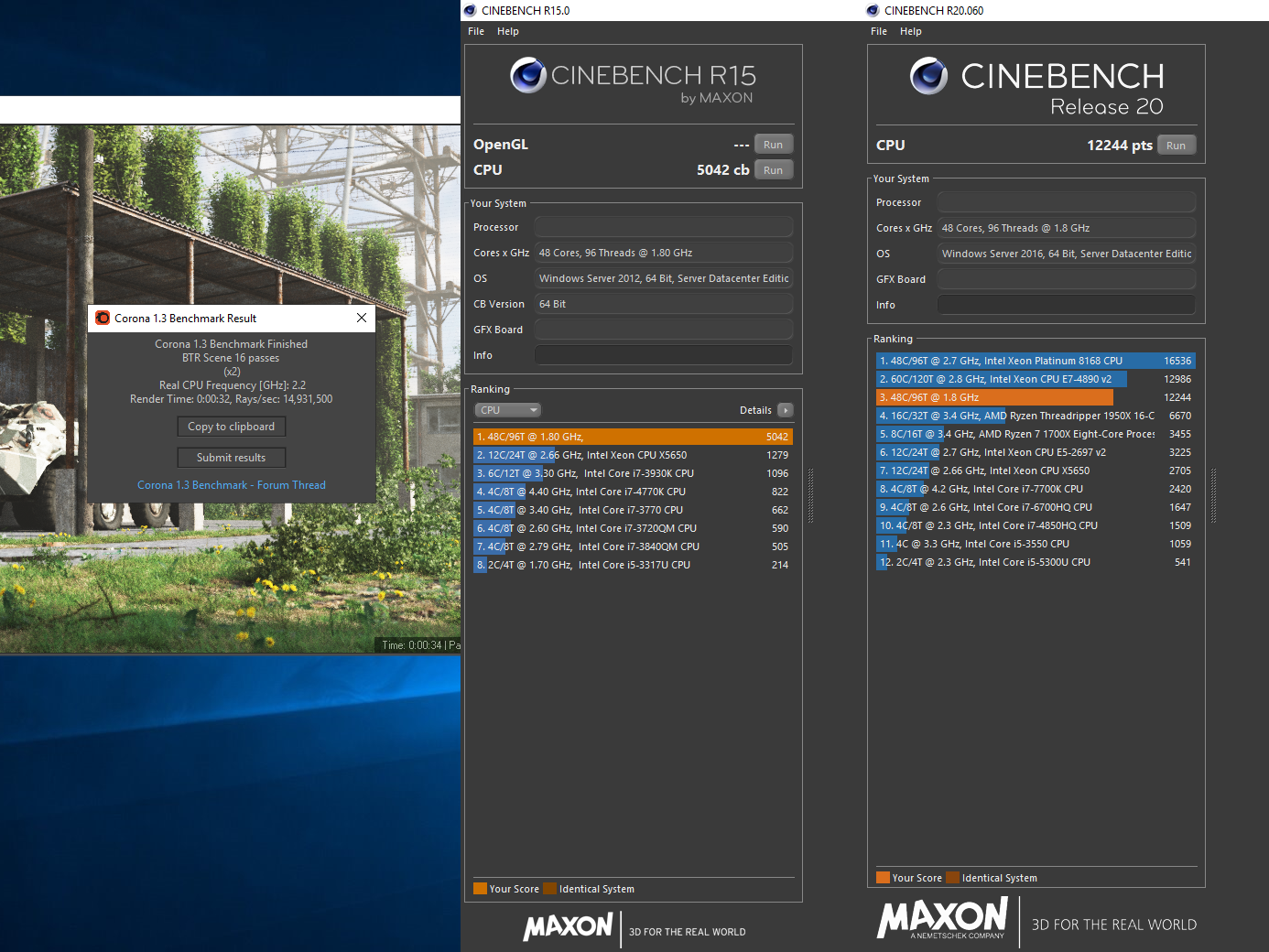Select R20 ranking row 48C/96T @ 1.8 GHz

click(x=1036, y=397)
